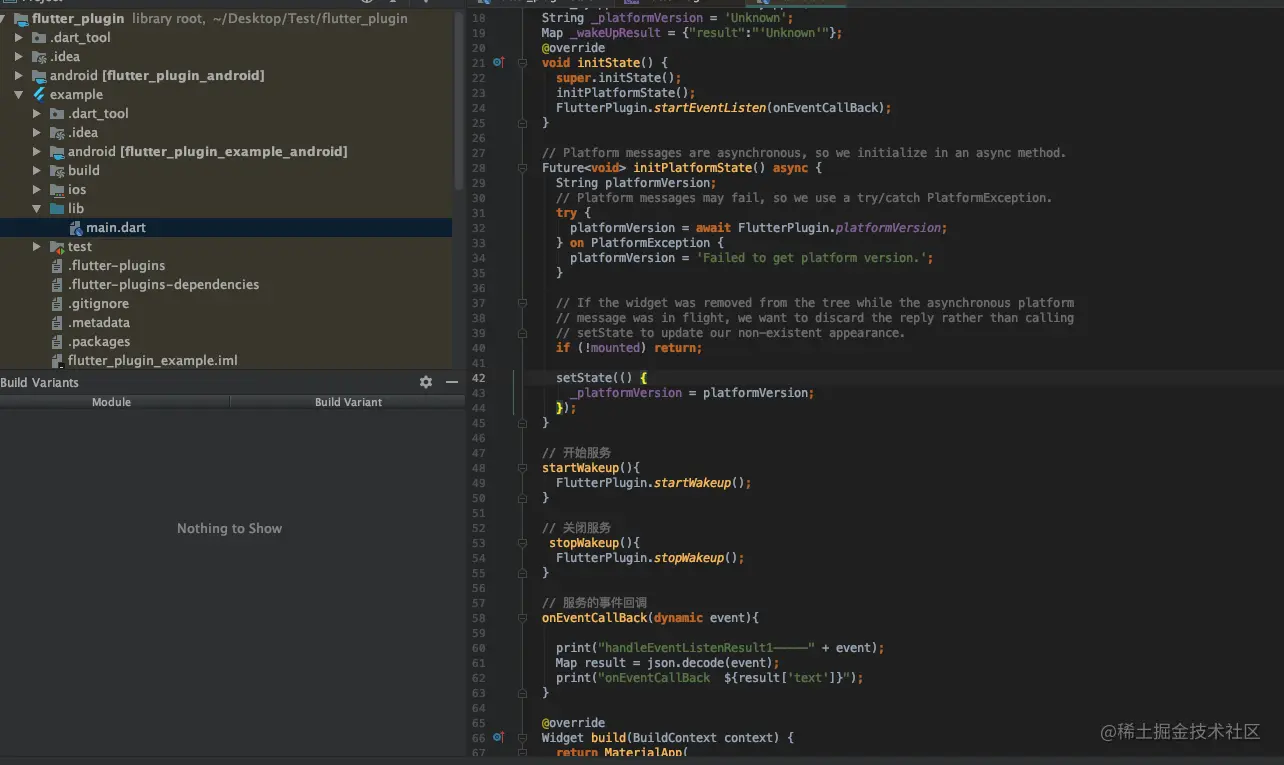Collapse the lib folder

(x=37, y=208)
